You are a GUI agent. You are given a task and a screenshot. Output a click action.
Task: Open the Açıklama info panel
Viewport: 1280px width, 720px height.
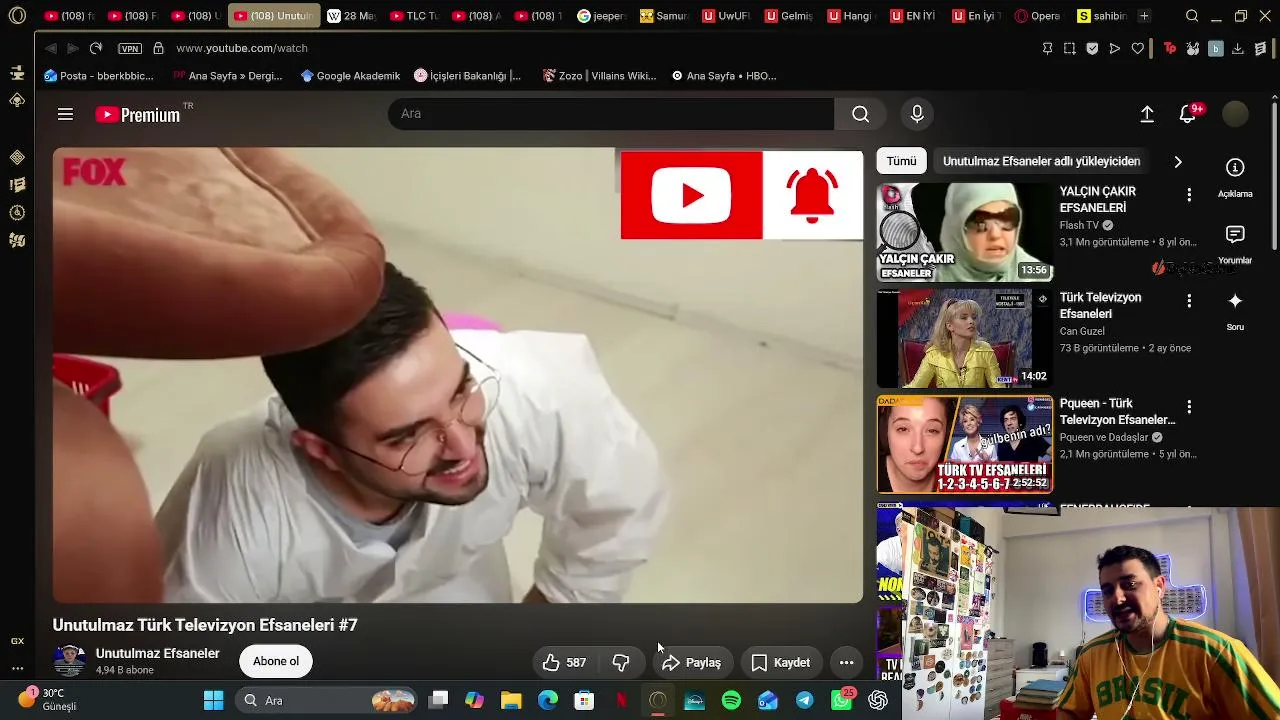tap(1235, 177)
